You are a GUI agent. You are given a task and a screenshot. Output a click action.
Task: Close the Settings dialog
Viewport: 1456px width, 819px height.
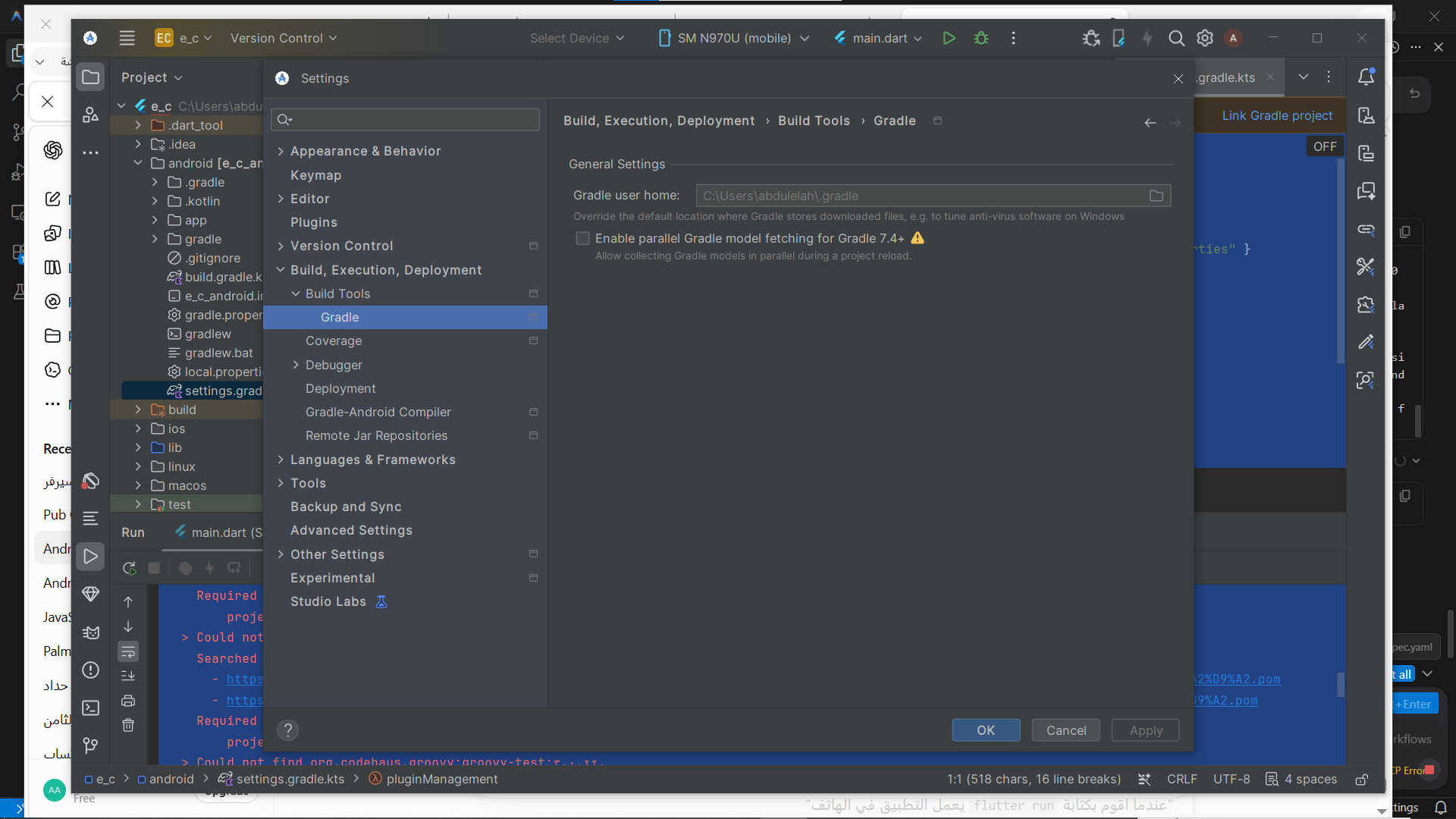1178,79
